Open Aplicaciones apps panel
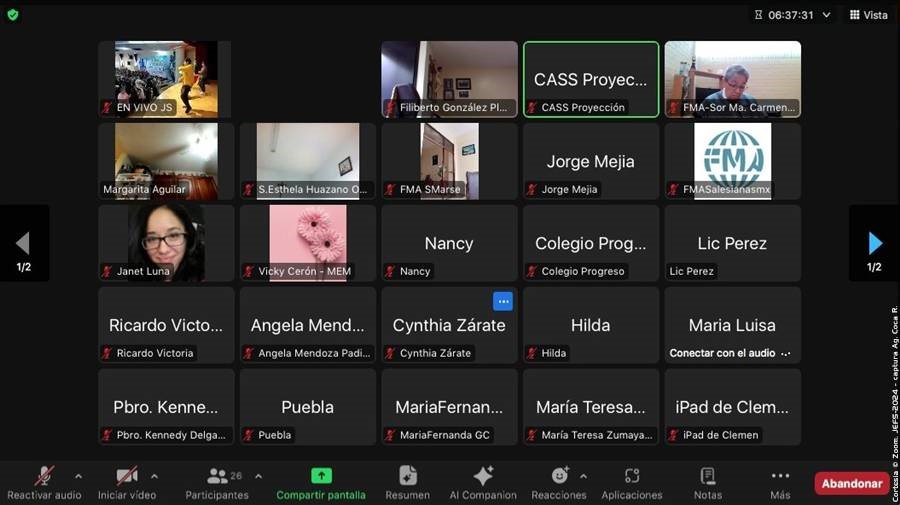Viewport: 900px width, 505px height. coord(632,483)
